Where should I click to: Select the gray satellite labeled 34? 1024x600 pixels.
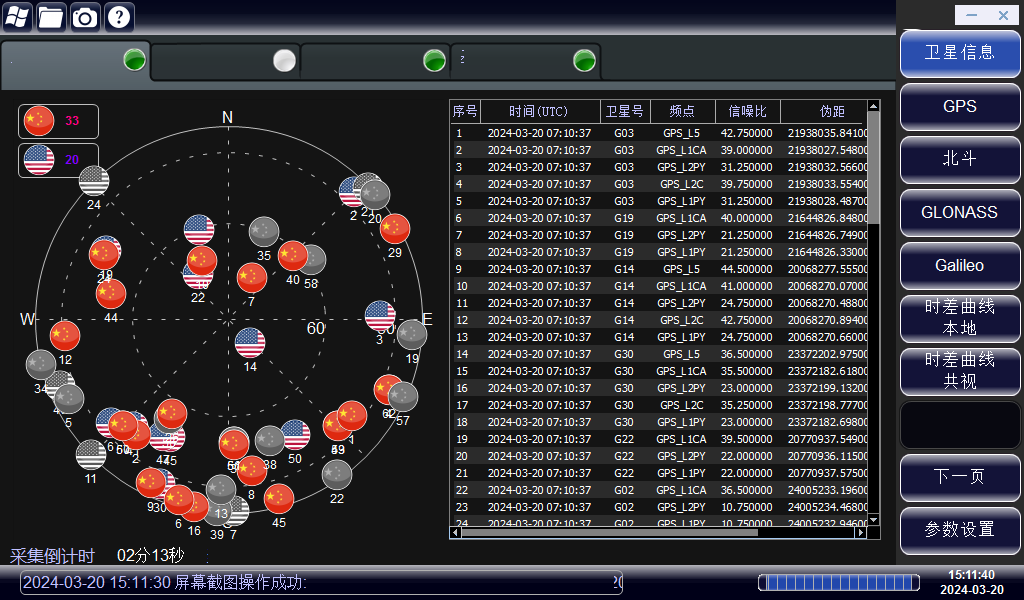click(40, 364)
